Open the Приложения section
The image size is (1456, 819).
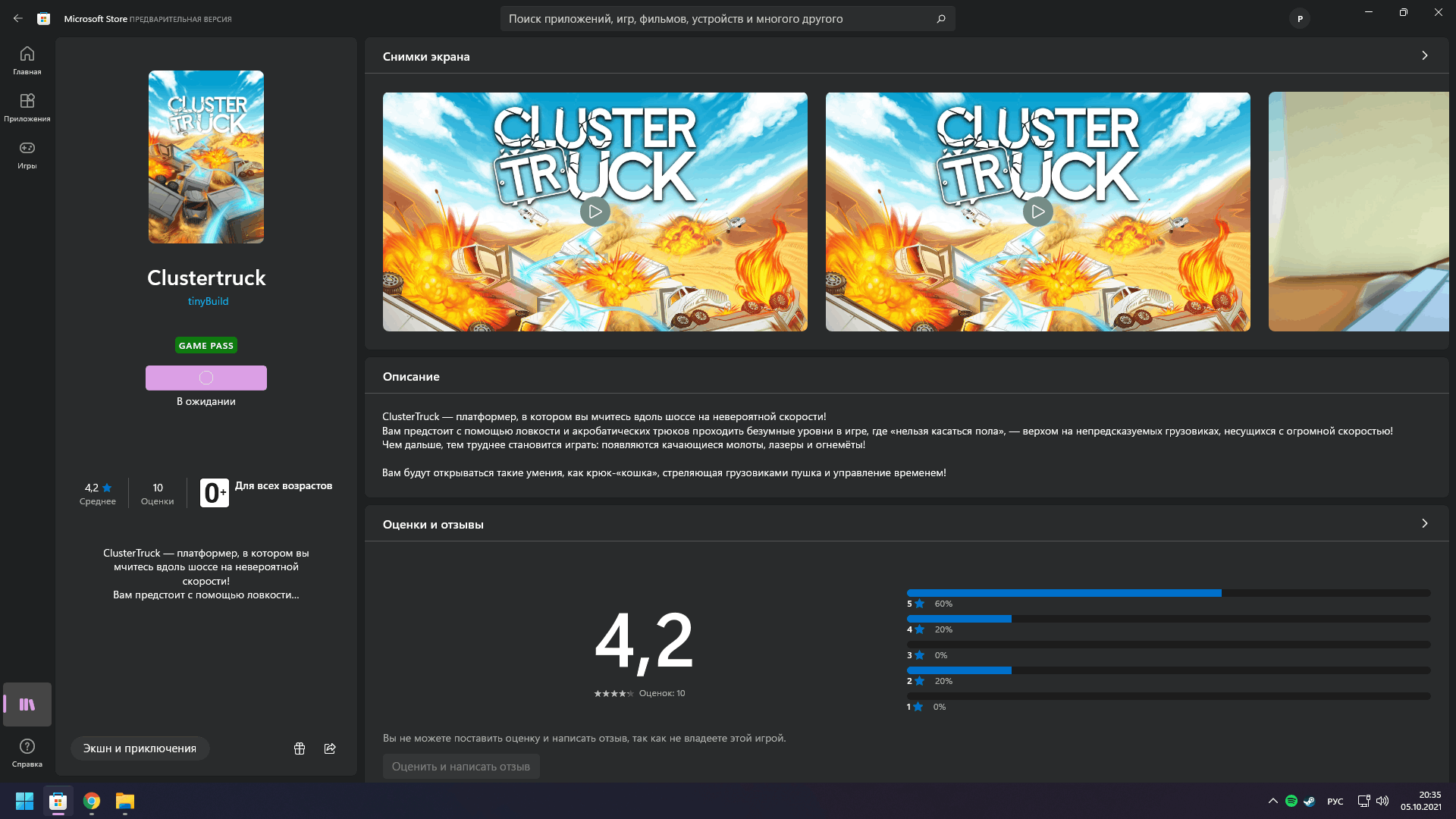(27, 108)
